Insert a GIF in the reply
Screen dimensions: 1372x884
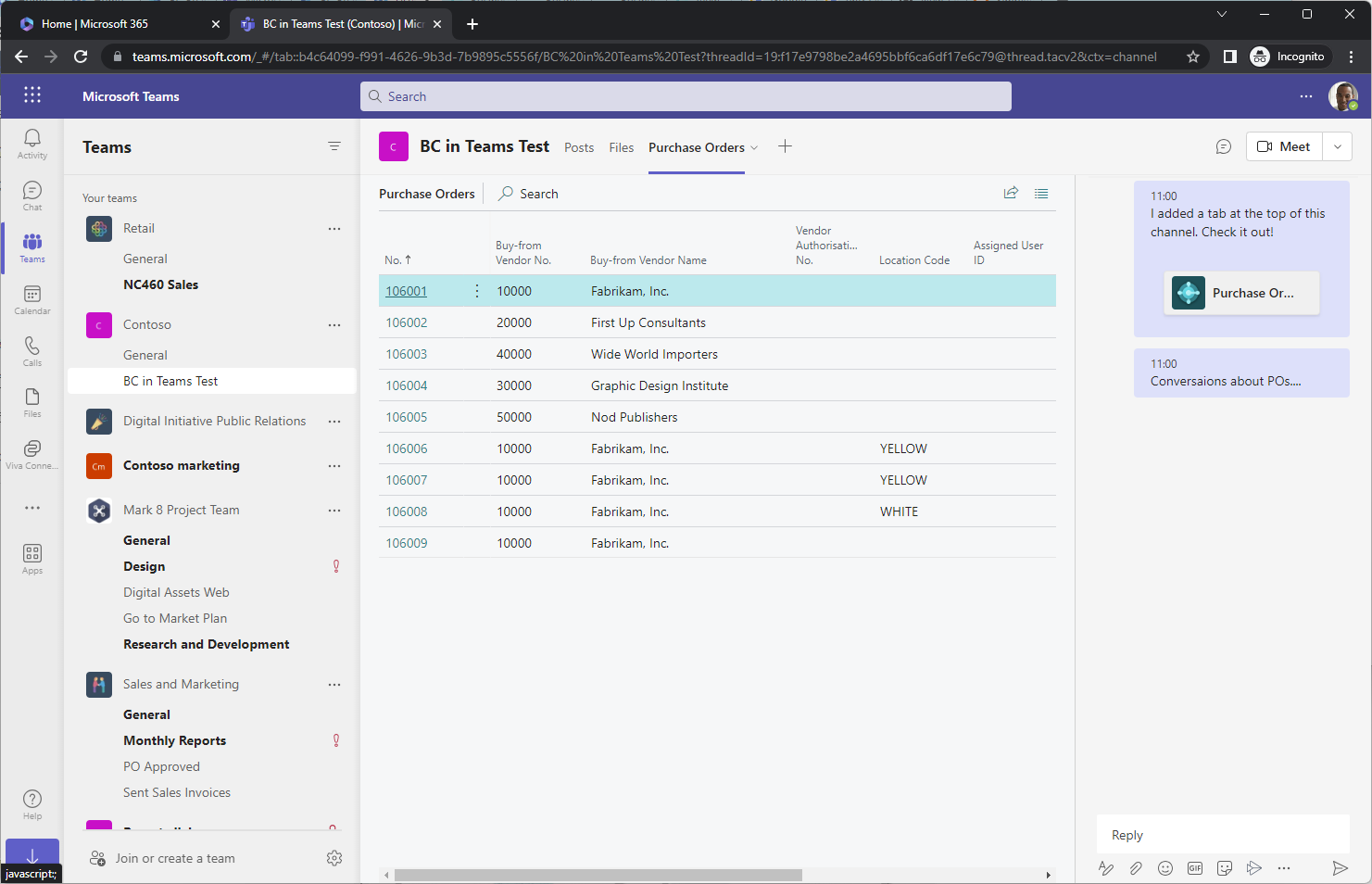pyautogui.click(x=1195, y=868)
